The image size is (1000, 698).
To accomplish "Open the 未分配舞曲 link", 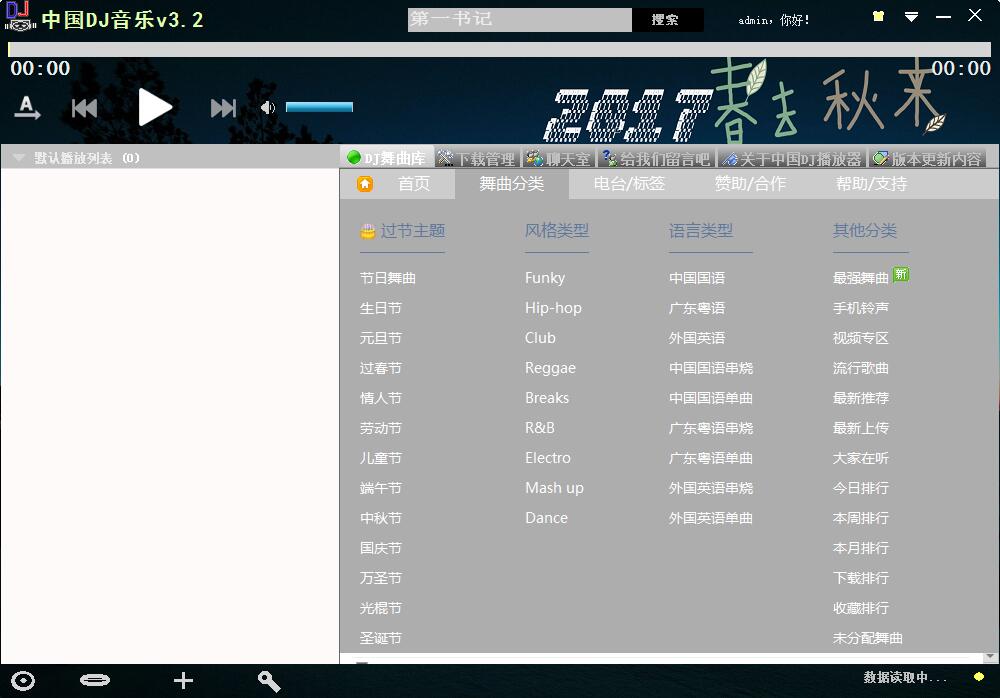I will coord(867,638).
